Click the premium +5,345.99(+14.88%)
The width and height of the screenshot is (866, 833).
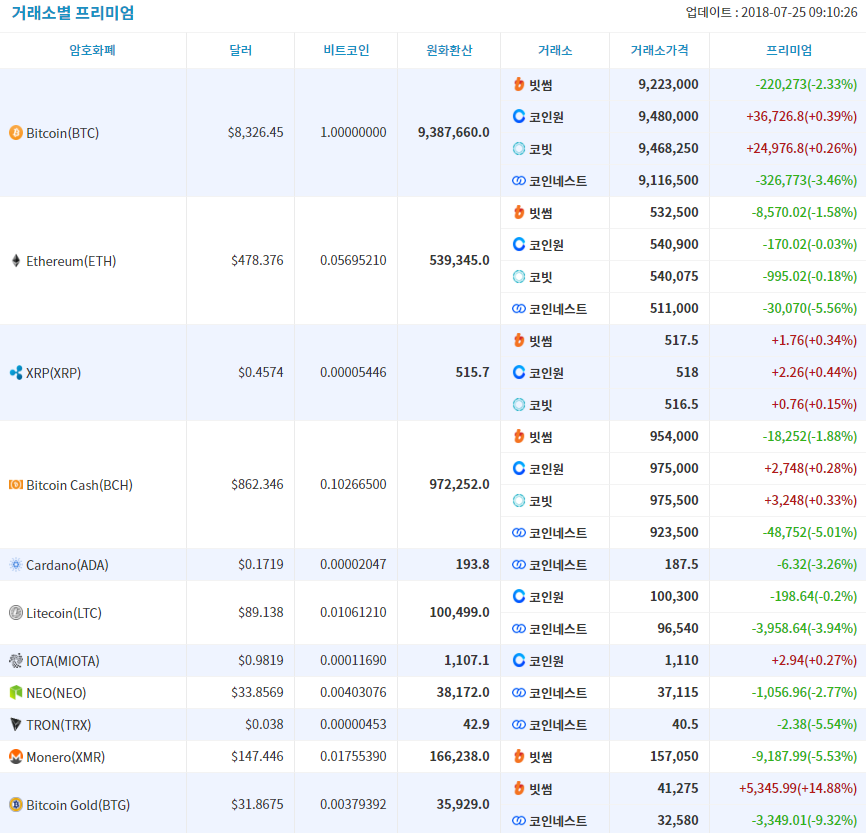point(798,788)
